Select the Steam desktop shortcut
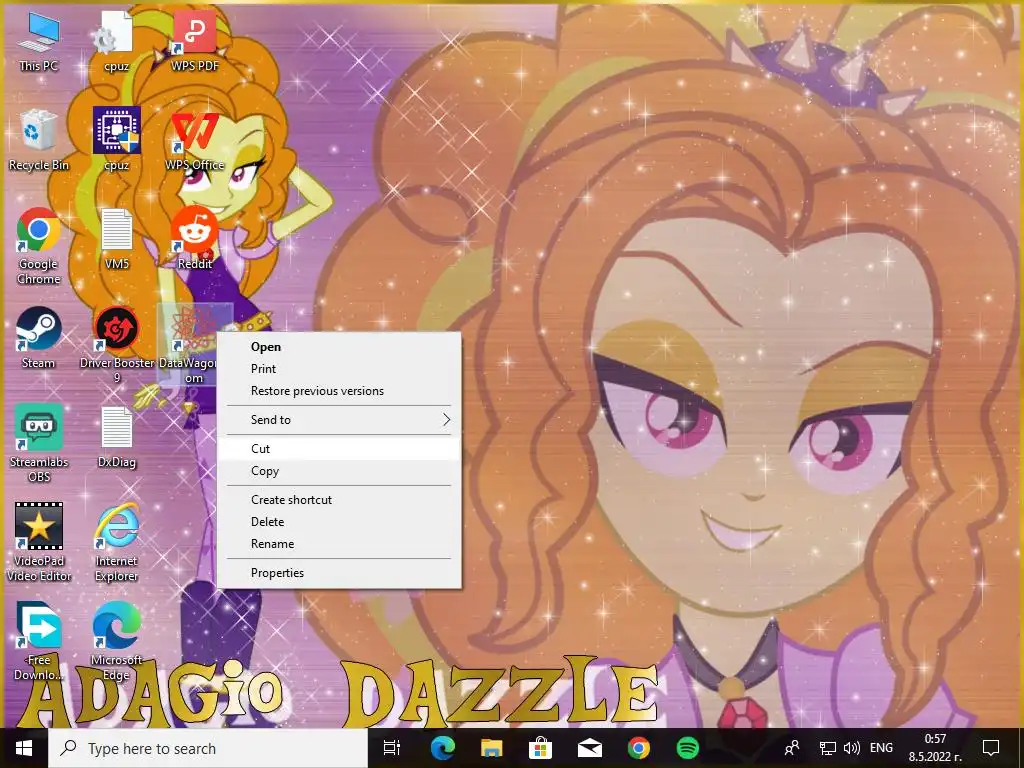Image resolution: width=1024 pixels, height=768 pixels. pos(39,338)
